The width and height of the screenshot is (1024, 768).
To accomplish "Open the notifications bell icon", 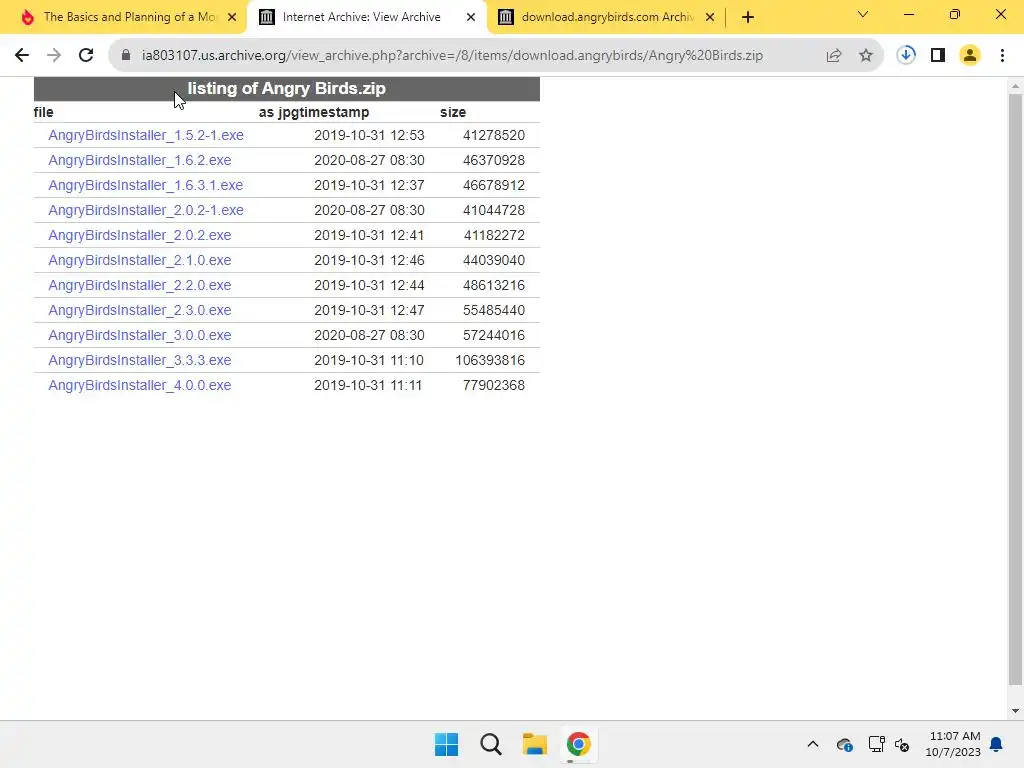I will pos(997,744).
